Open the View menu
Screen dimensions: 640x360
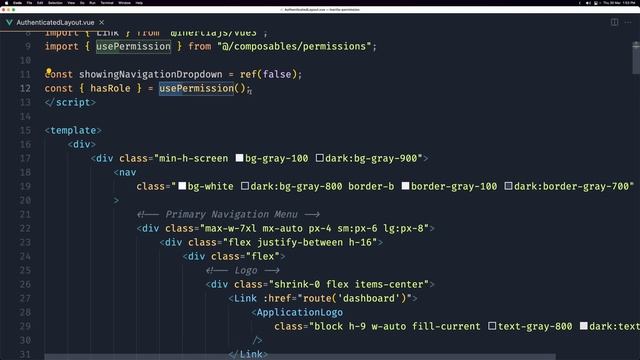pyautogui.click(x=71, y=3)
